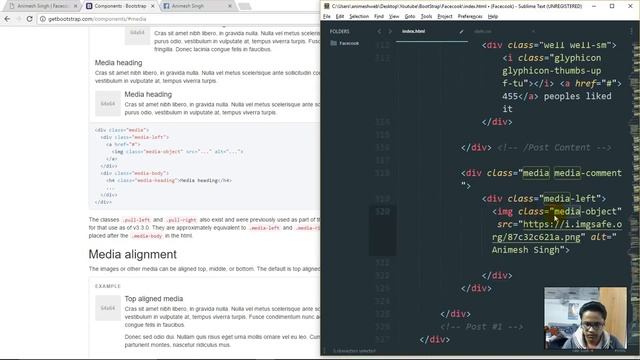The height and width of the screenshot is (360, 640).
Task: Open the Tools menu in Sublime Text
Action: [426, 16]
